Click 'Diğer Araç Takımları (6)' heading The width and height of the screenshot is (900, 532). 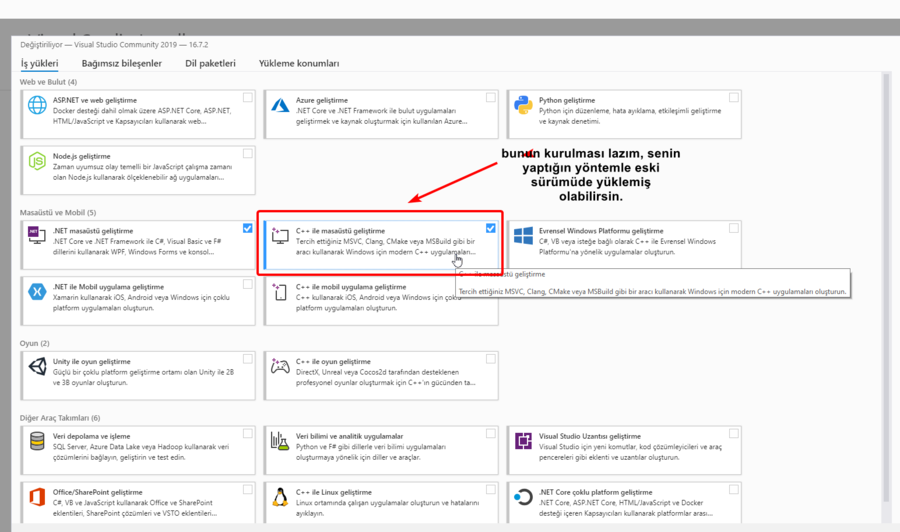click(x=60, y=418)
